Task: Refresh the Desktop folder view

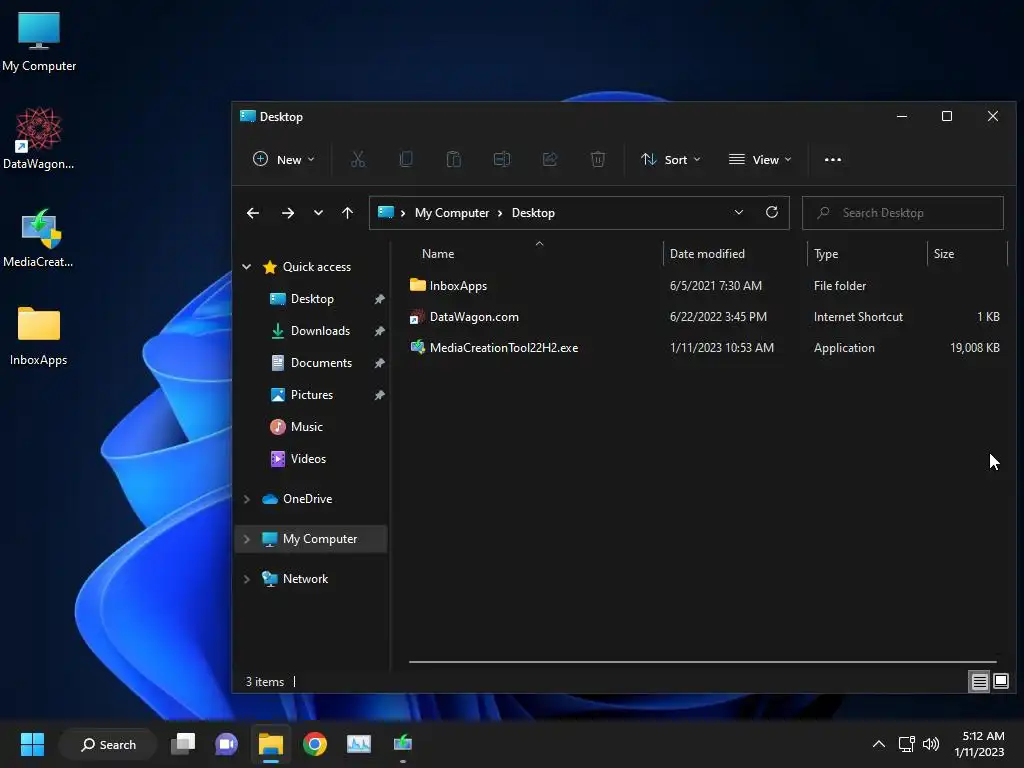Action: (771, 212)
